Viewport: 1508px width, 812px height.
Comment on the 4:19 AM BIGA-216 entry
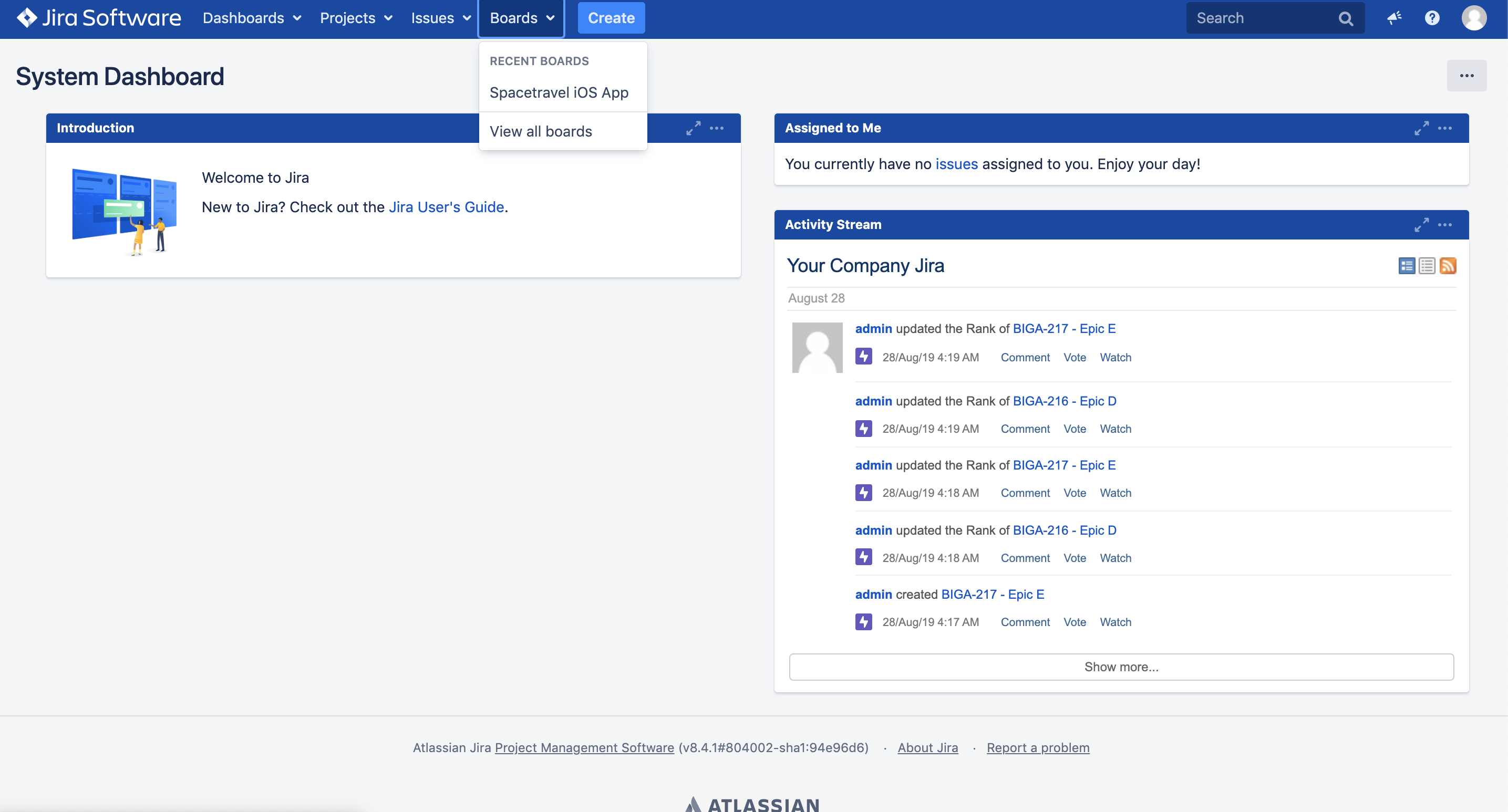click(1025, 429)
